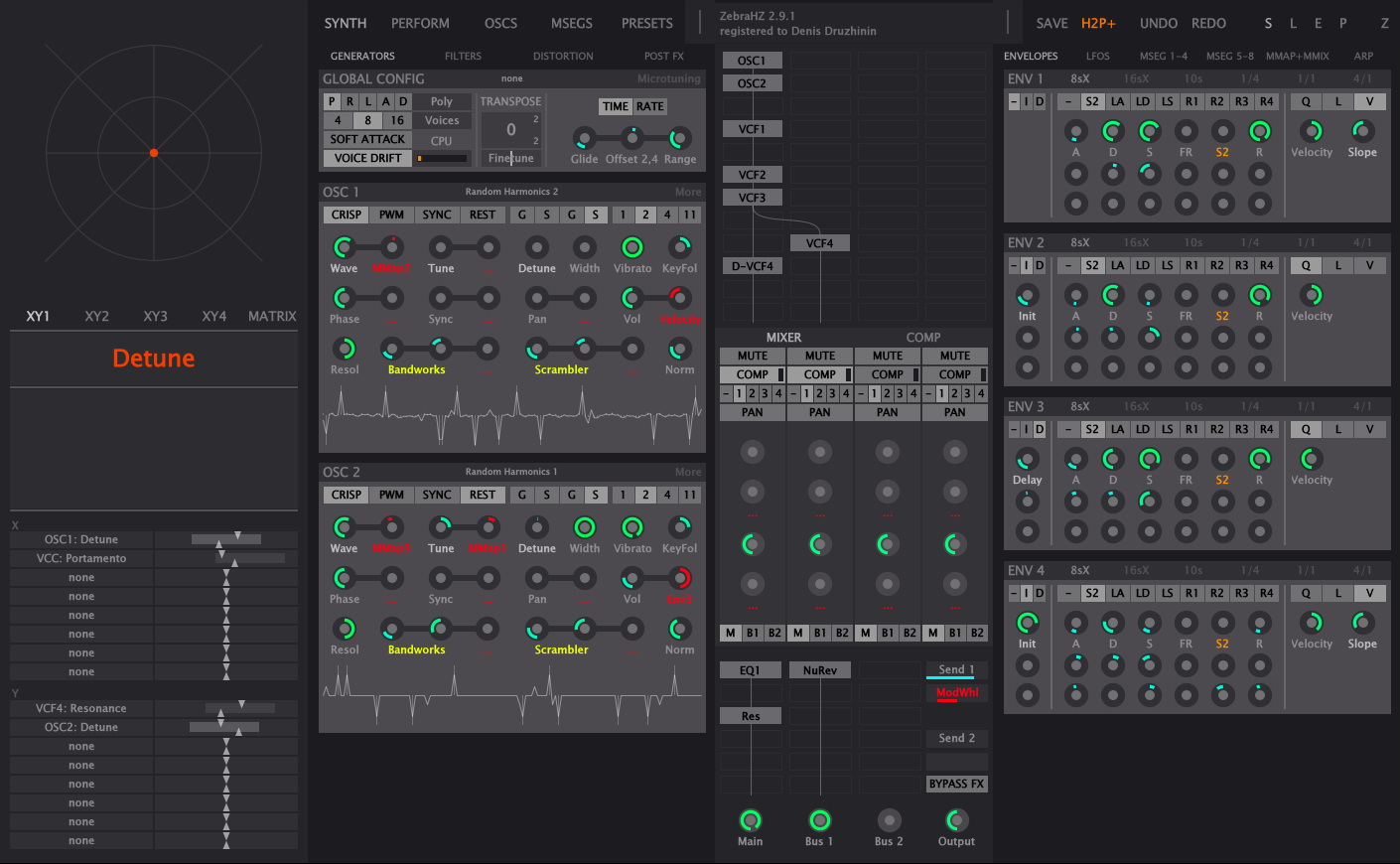Toggle BYPASS FX
Viewport: 1400px width, 864px height.
(x=957, y=784)
